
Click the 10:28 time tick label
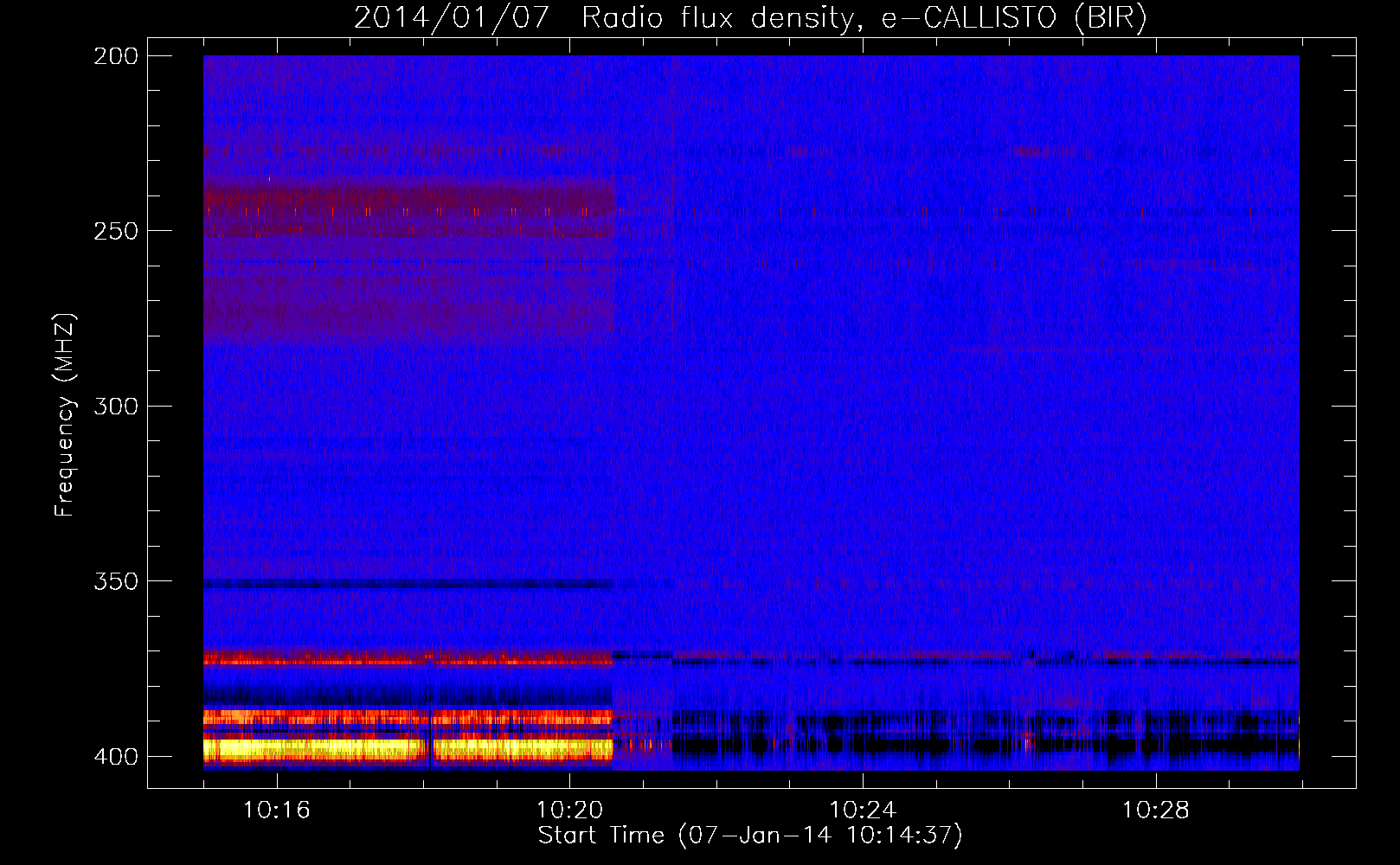[1156, 811]
